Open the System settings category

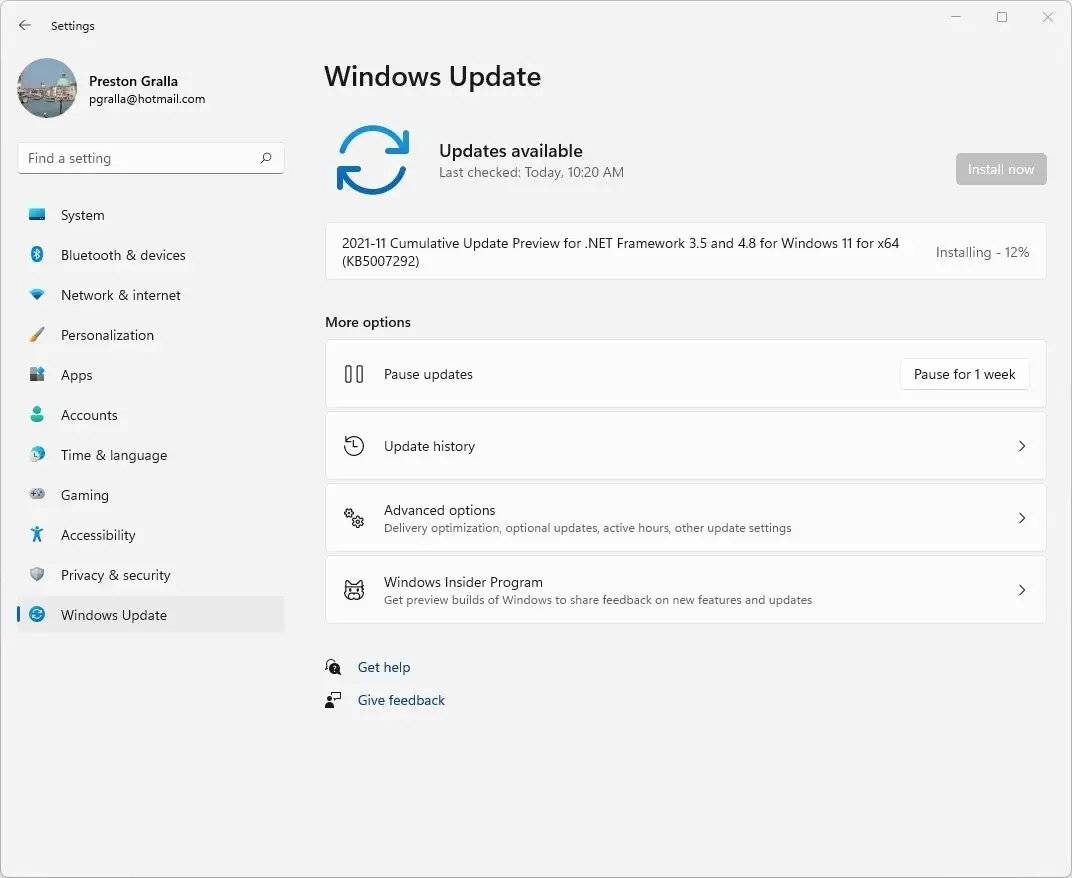click(150, 215)
